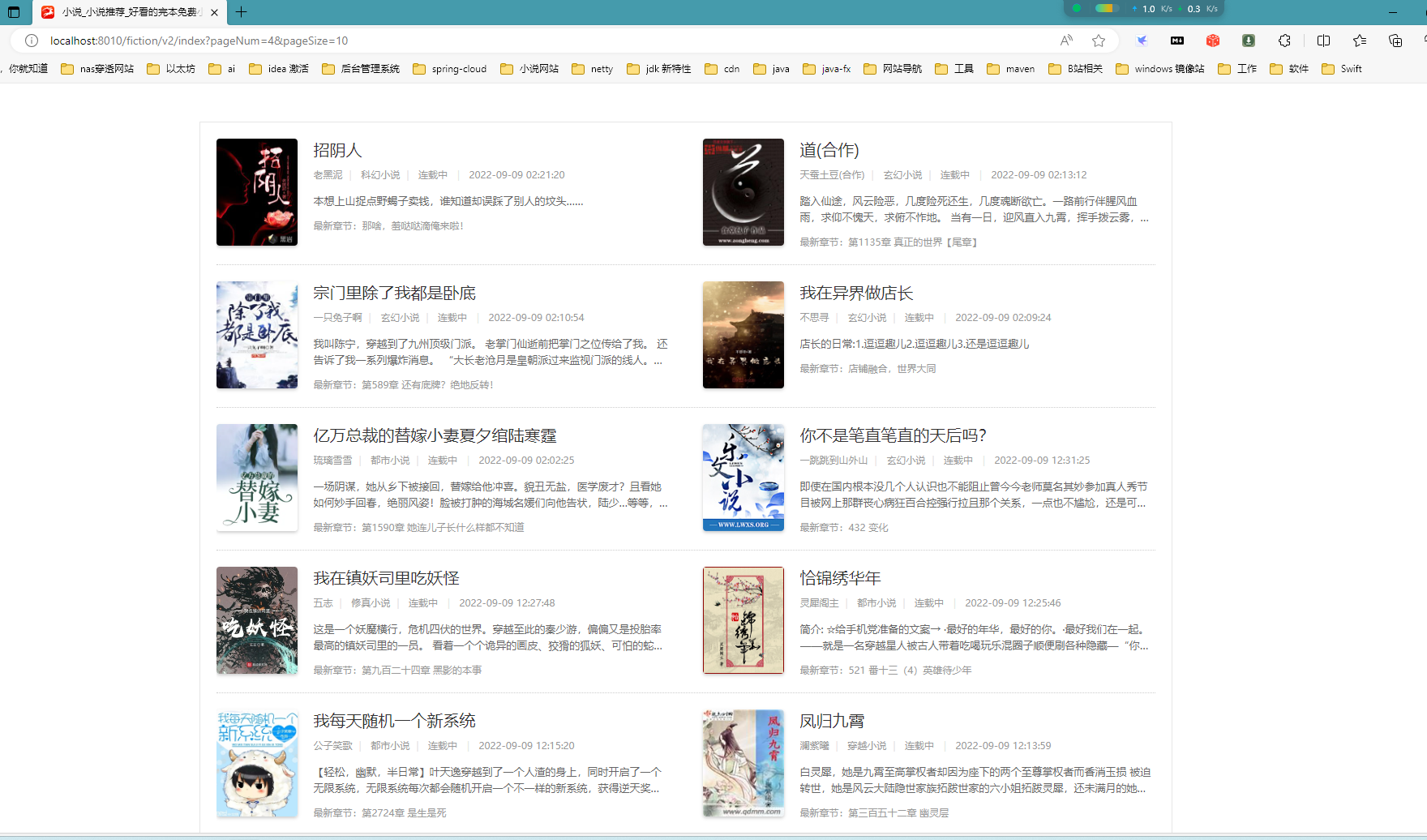The width and height of the screenshot is (1427, 840).
Task: Click the 凤归九霄 book cover thumbnail
Action: pyautogui.click(x=743, y=763)
